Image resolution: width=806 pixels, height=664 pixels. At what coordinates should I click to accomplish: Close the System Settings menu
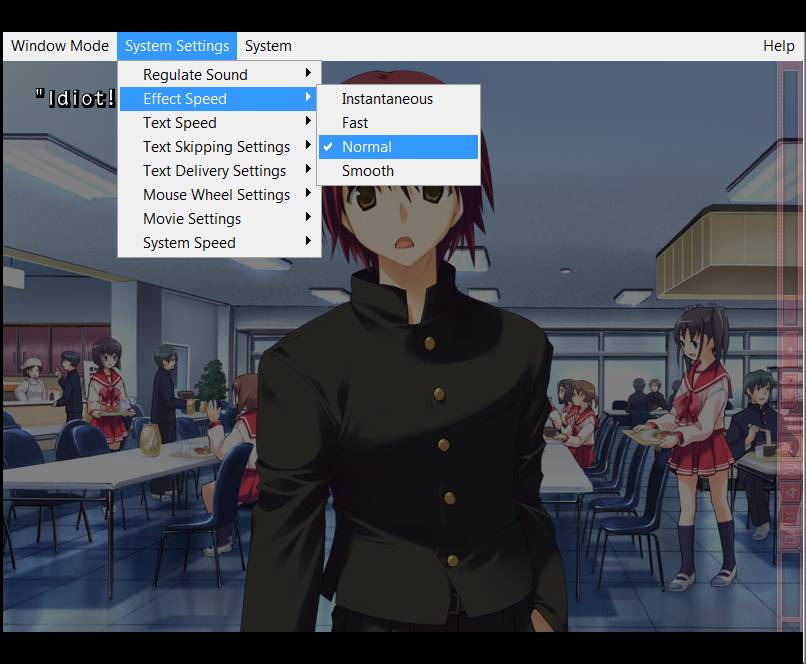coord(177,46)
